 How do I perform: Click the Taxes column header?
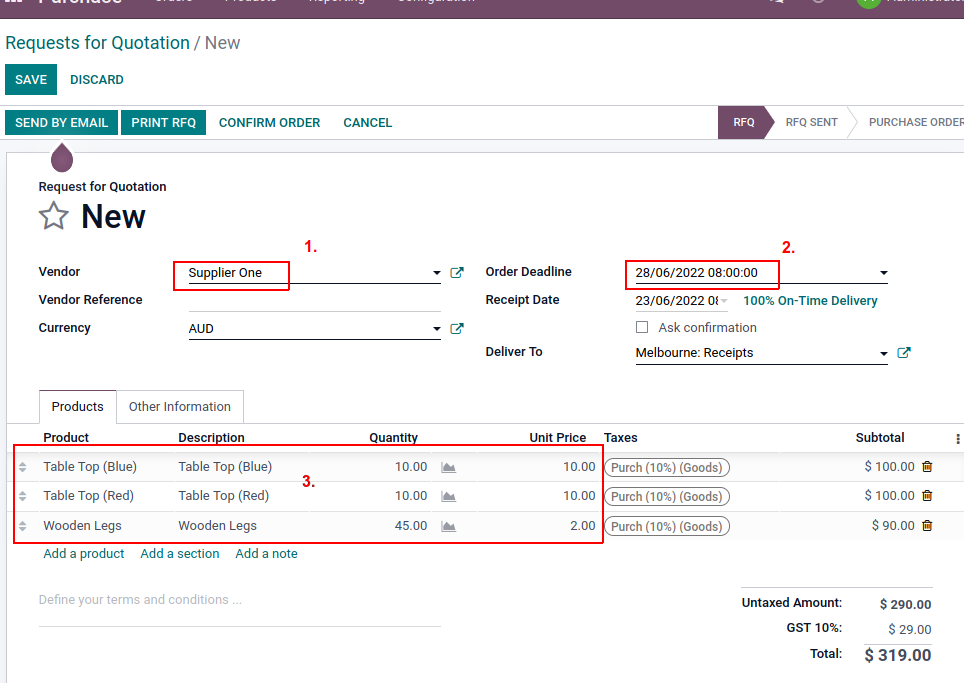coord(620,438)
